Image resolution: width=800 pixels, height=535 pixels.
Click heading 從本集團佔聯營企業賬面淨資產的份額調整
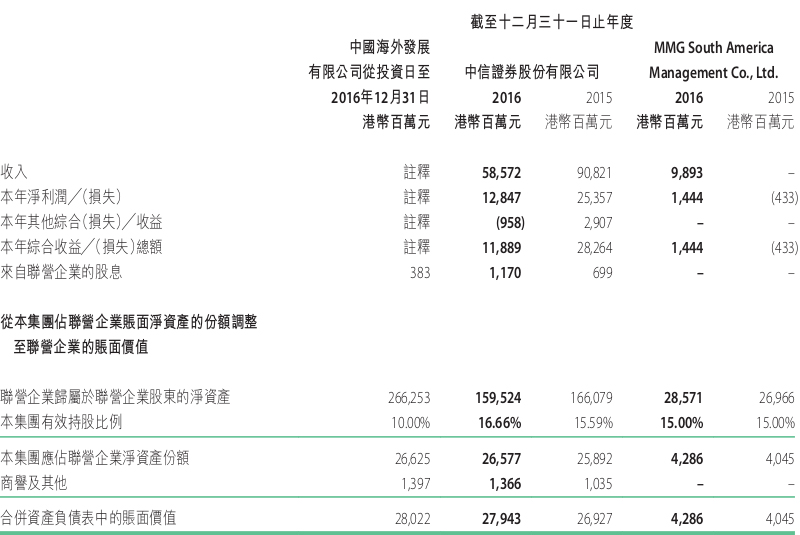pos(129,322)
